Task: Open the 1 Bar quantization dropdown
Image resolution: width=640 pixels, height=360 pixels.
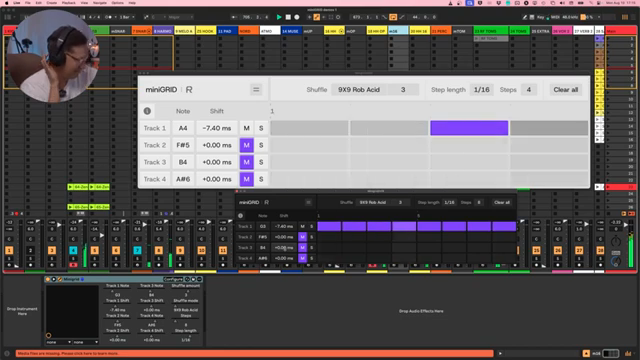Action: point(127,17)
